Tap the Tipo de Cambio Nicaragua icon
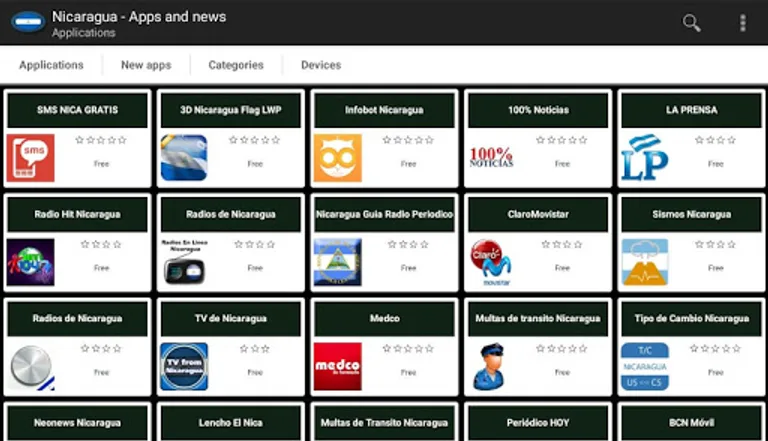This screenshot has width=768, height=441. pyautogui.click(x=644, y=366)
